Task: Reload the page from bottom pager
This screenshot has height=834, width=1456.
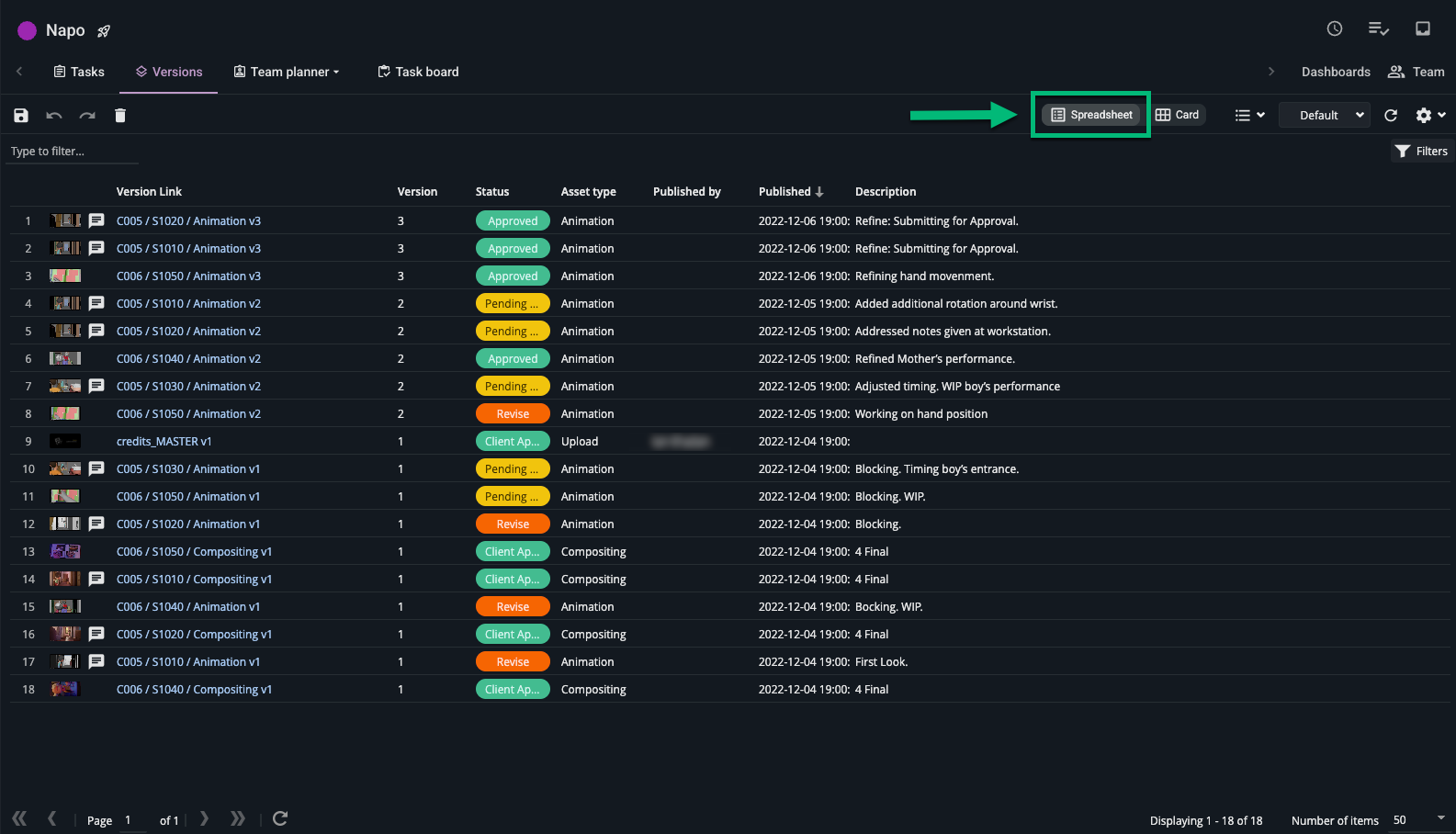Action: tap(280, 818)
